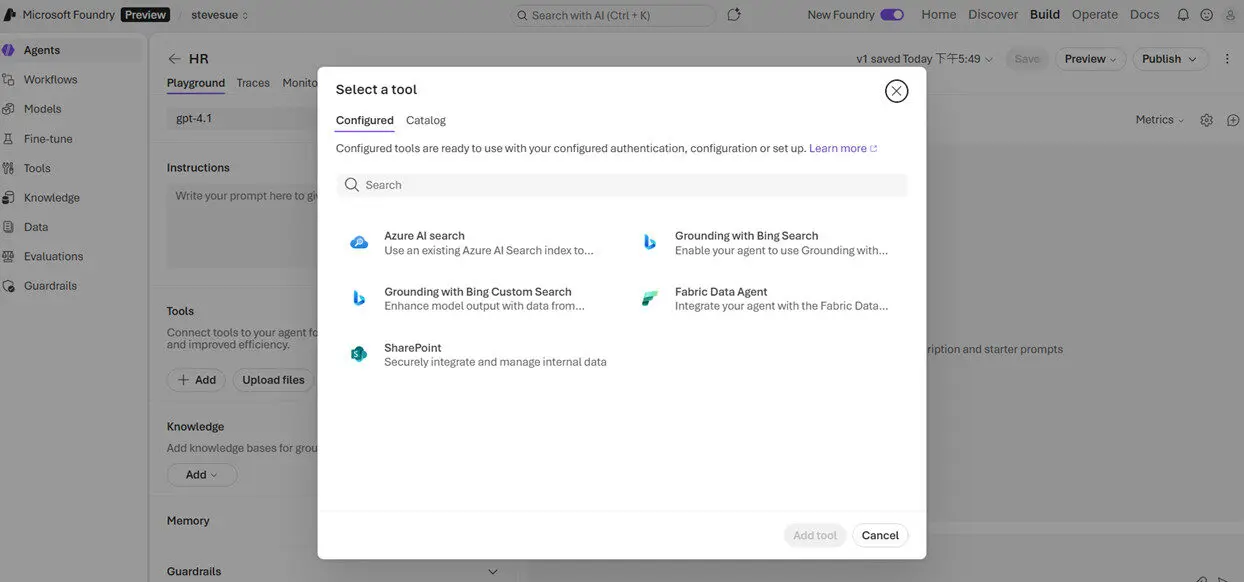Image resolution: width=1244 pixels, height=582 pixels.
Task: Close the Select a tool dialog
Action: pos(897,91)
